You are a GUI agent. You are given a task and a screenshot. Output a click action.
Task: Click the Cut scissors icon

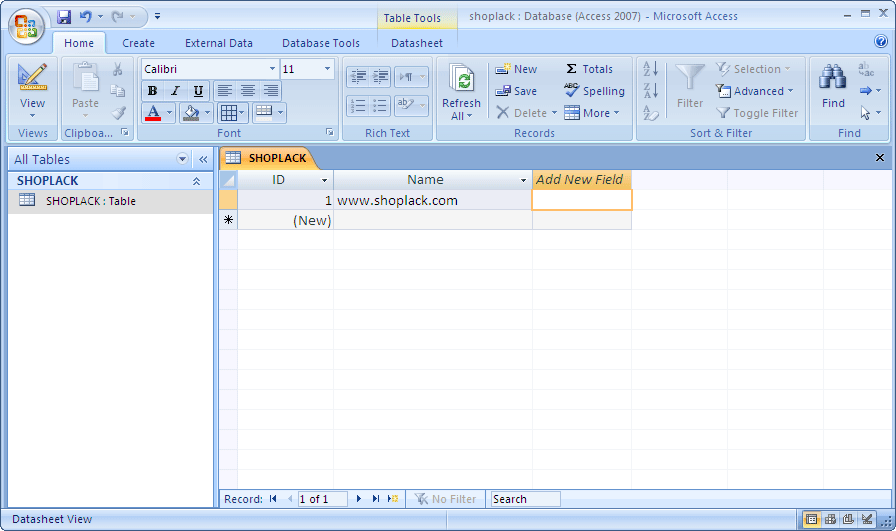coord(118,69)
